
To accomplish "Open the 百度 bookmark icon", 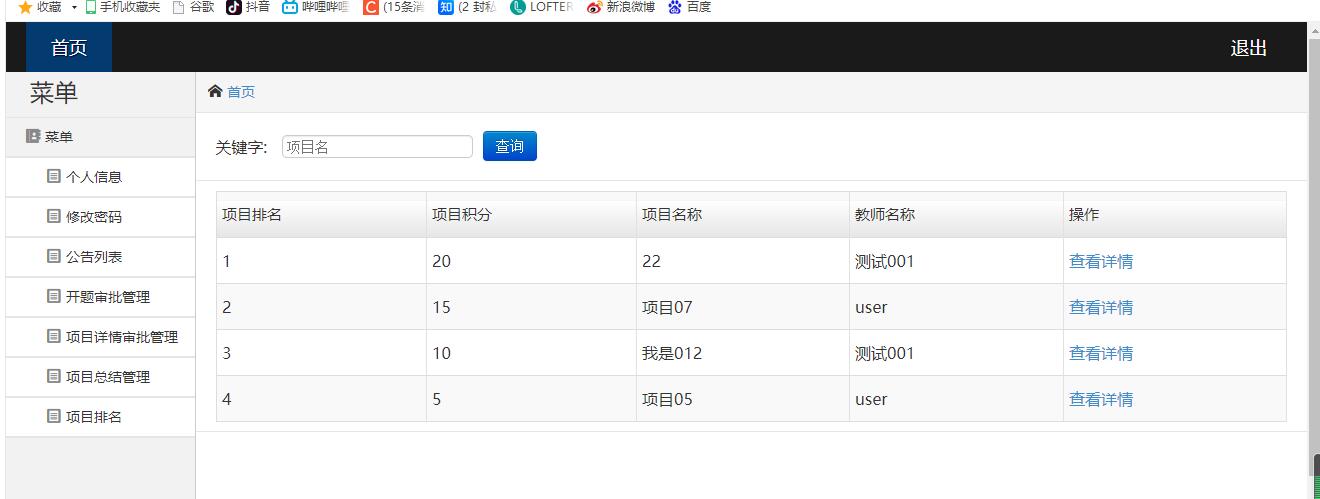I will (x=675, y=7).
